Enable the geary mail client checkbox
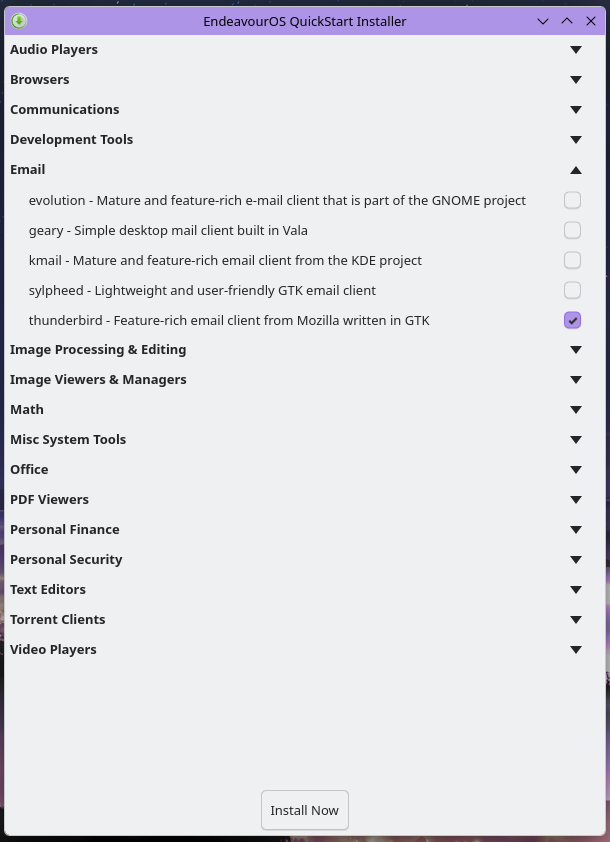The width and height of the screenshot is (610, 842). 572,230
